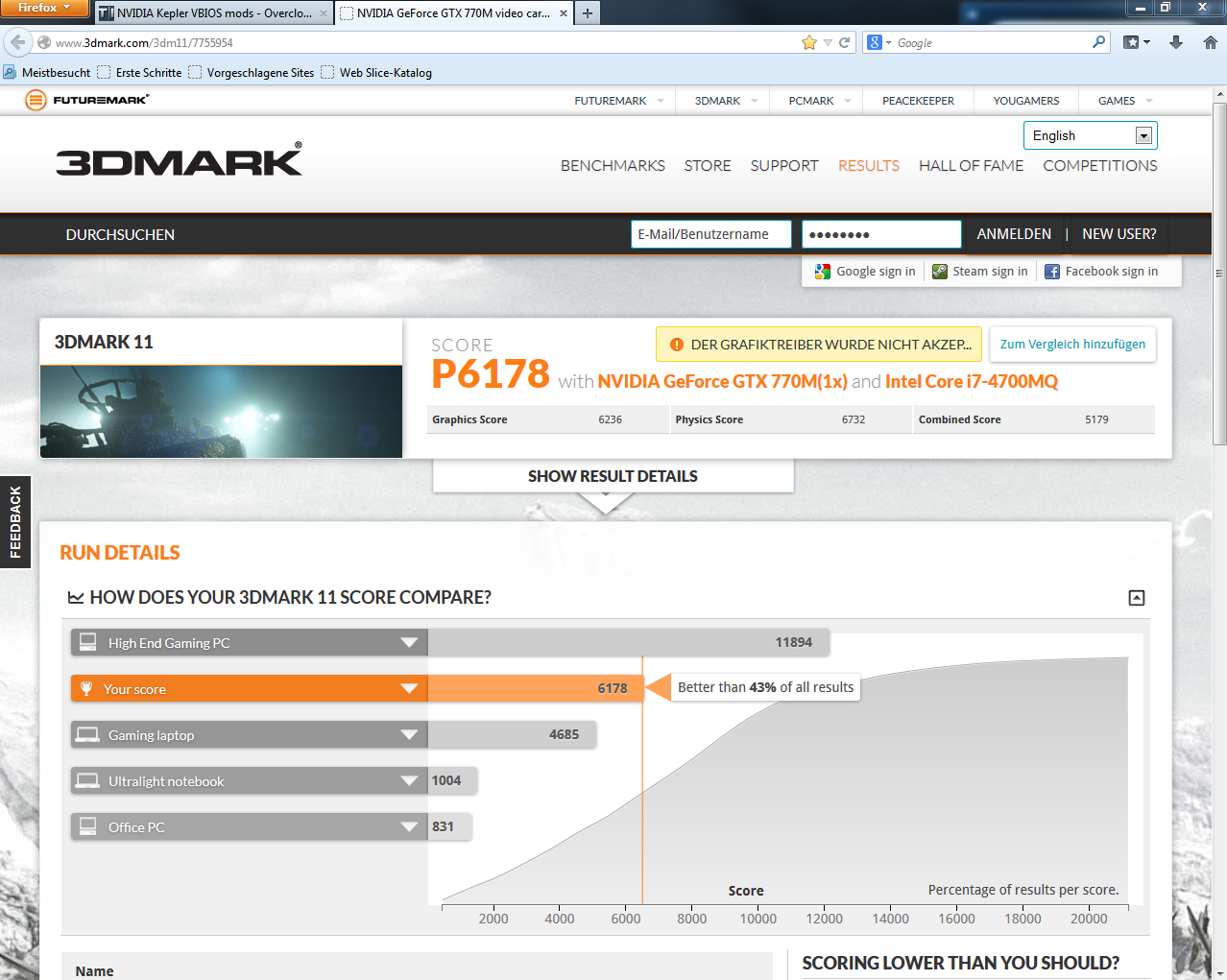This screenshot has height=980, width=1227.
Task: Click the search magnifier icon
Action: tap(1098, 42)
